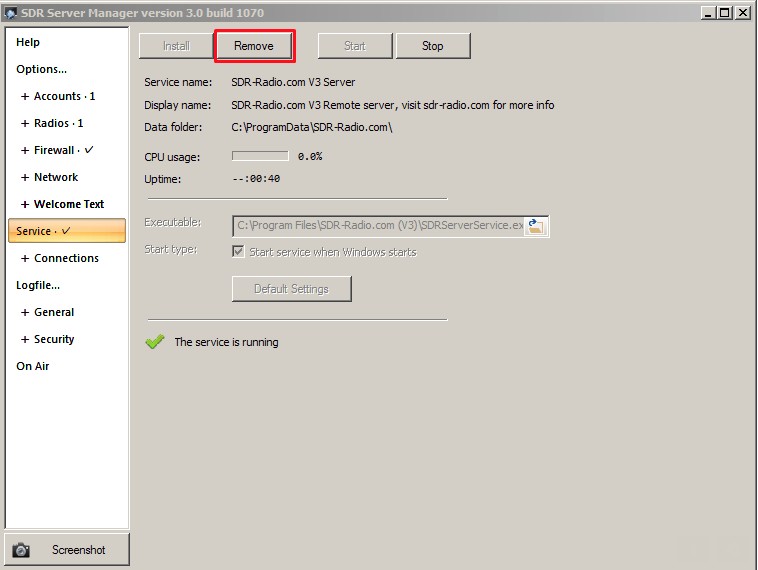Open the Logfile... entry
758x570 pixels.
38,285
